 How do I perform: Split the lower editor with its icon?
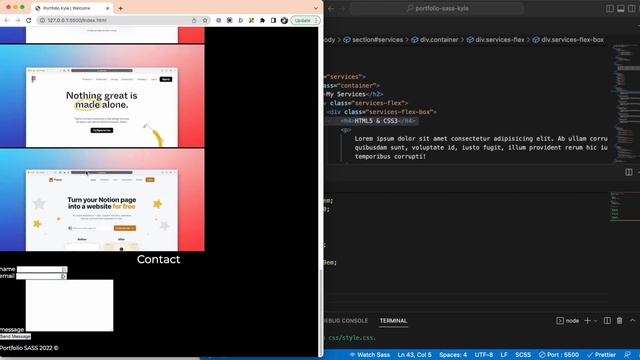(629, 172)
